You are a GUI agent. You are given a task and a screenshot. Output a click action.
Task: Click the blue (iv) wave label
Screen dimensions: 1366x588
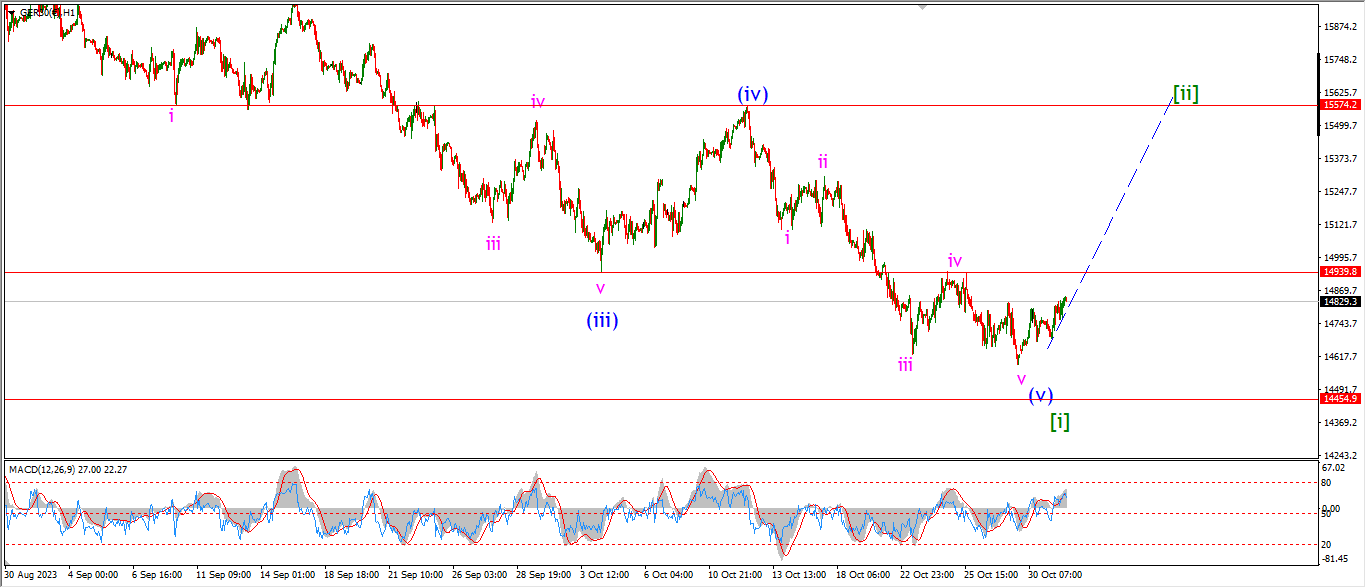752,94
